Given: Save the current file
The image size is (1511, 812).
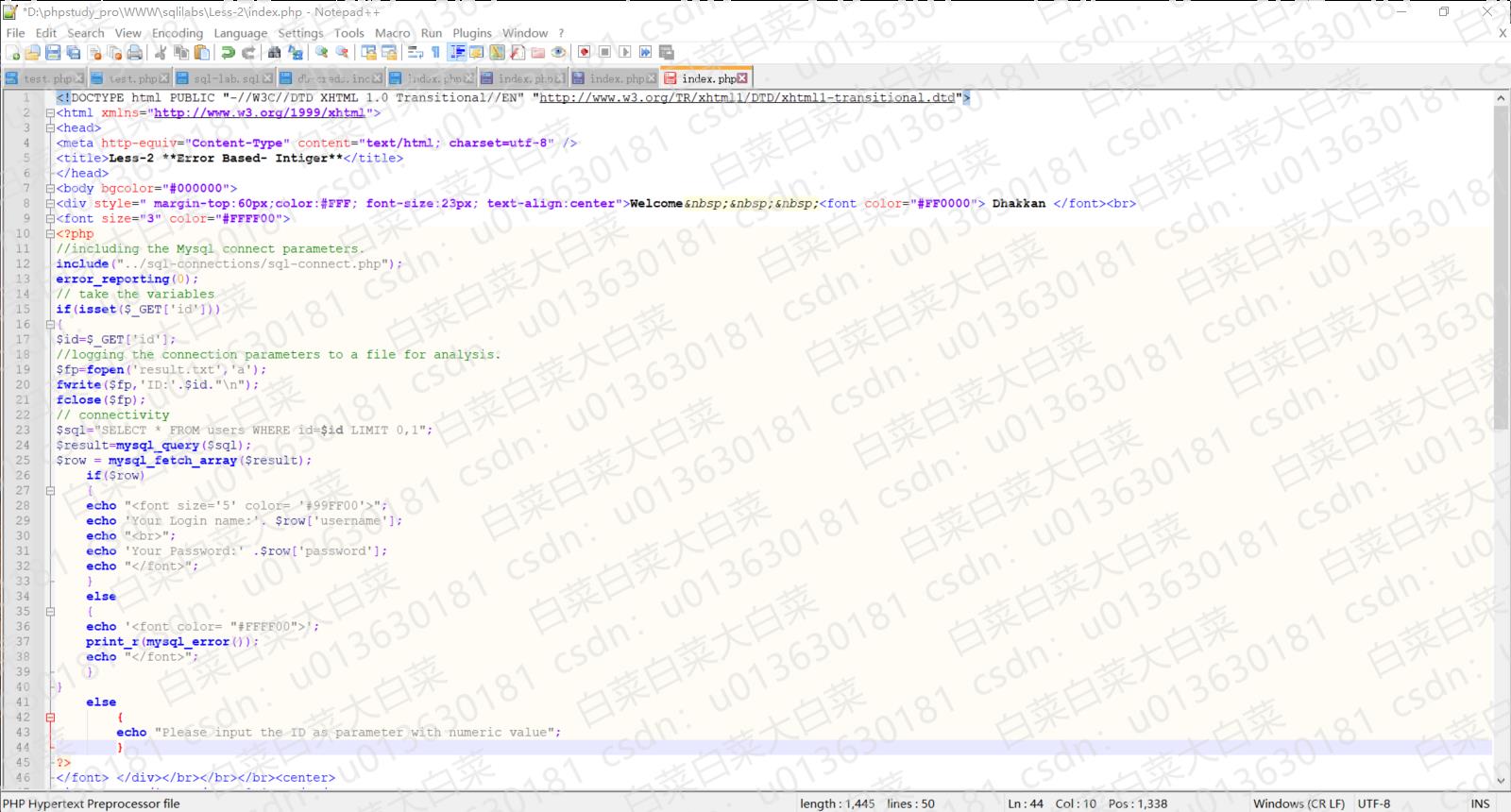Looking at the screenshot, I should coord(53,52).
